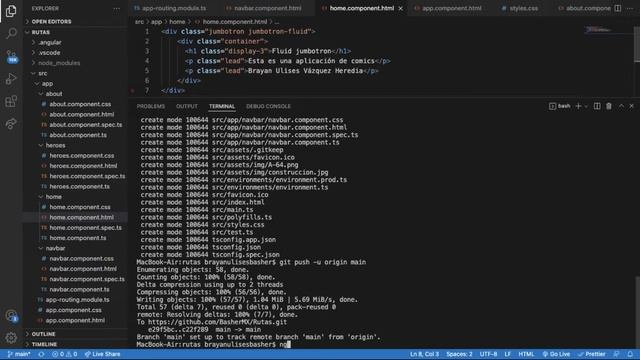Split the terminal panel
The width and height of the screenshot is (640, 360).
(x=597, y=106)
